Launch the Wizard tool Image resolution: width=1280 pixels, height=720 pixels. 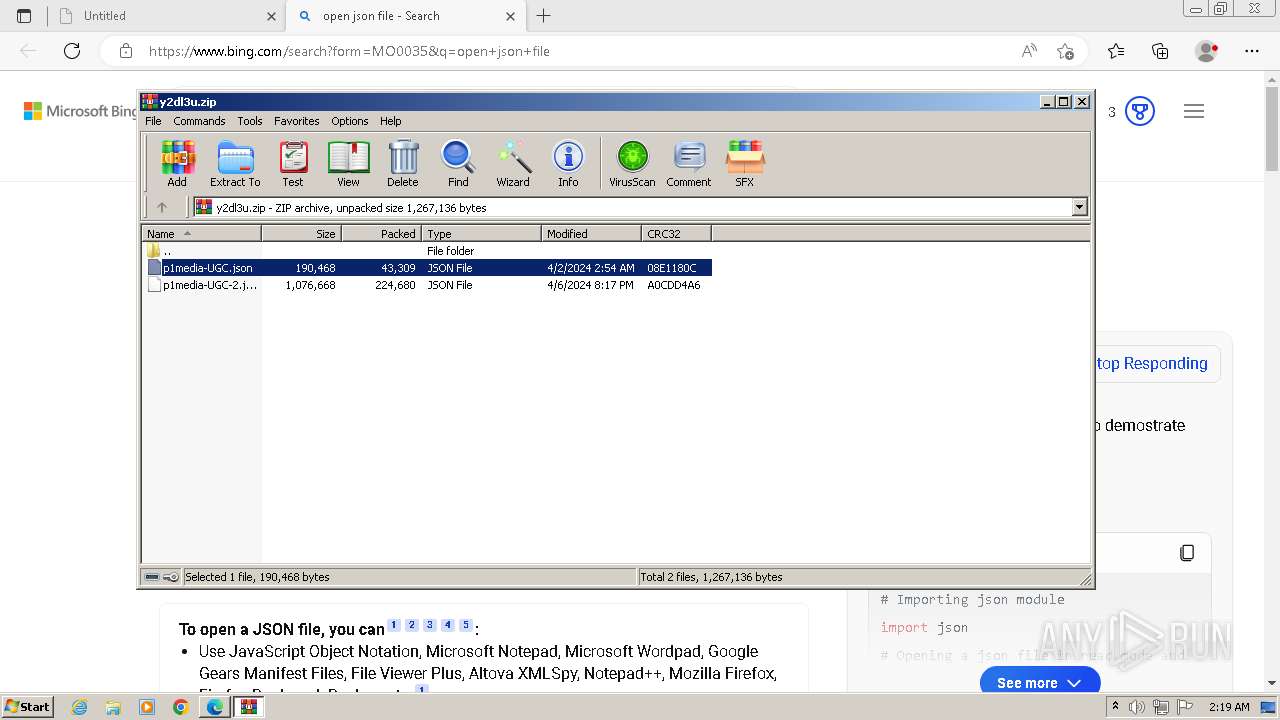pos(513,163)
